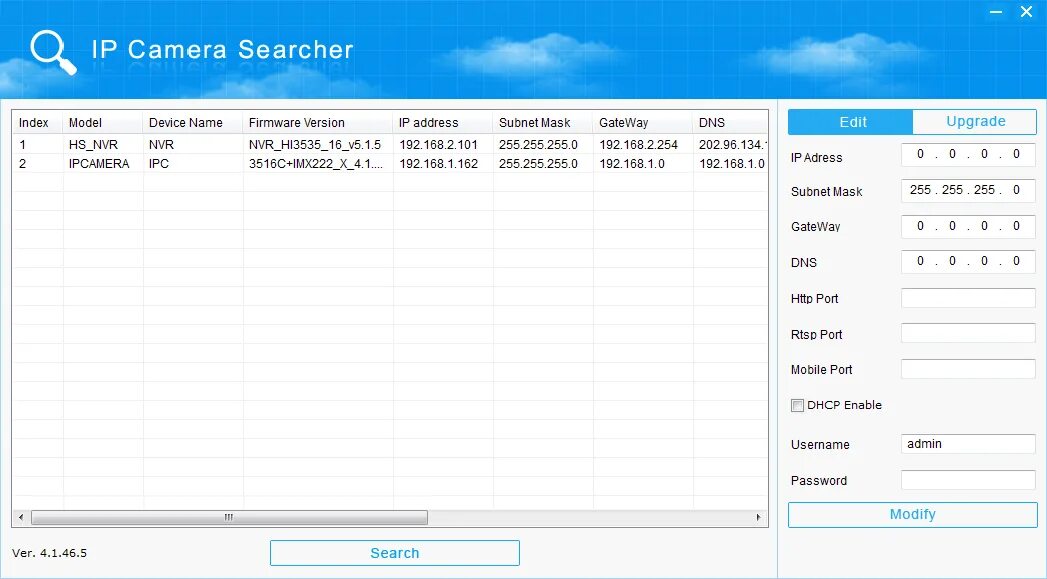The width and height of the screenshot is (1047, 579).
Task: Sort by IP address column header
Action: click(x=443, y=123)
